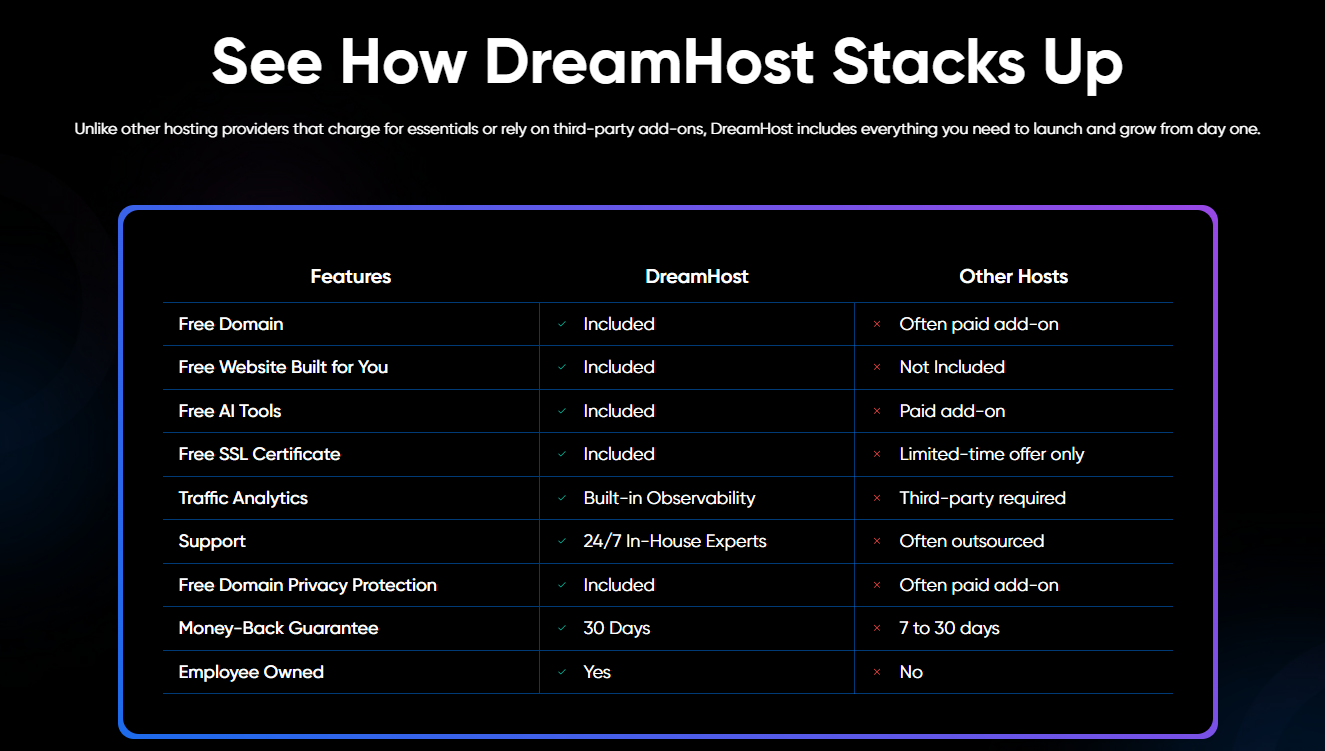Select the checkmark beside 30 Days guarantee
1325x751 pixels.
coord(563,628)
